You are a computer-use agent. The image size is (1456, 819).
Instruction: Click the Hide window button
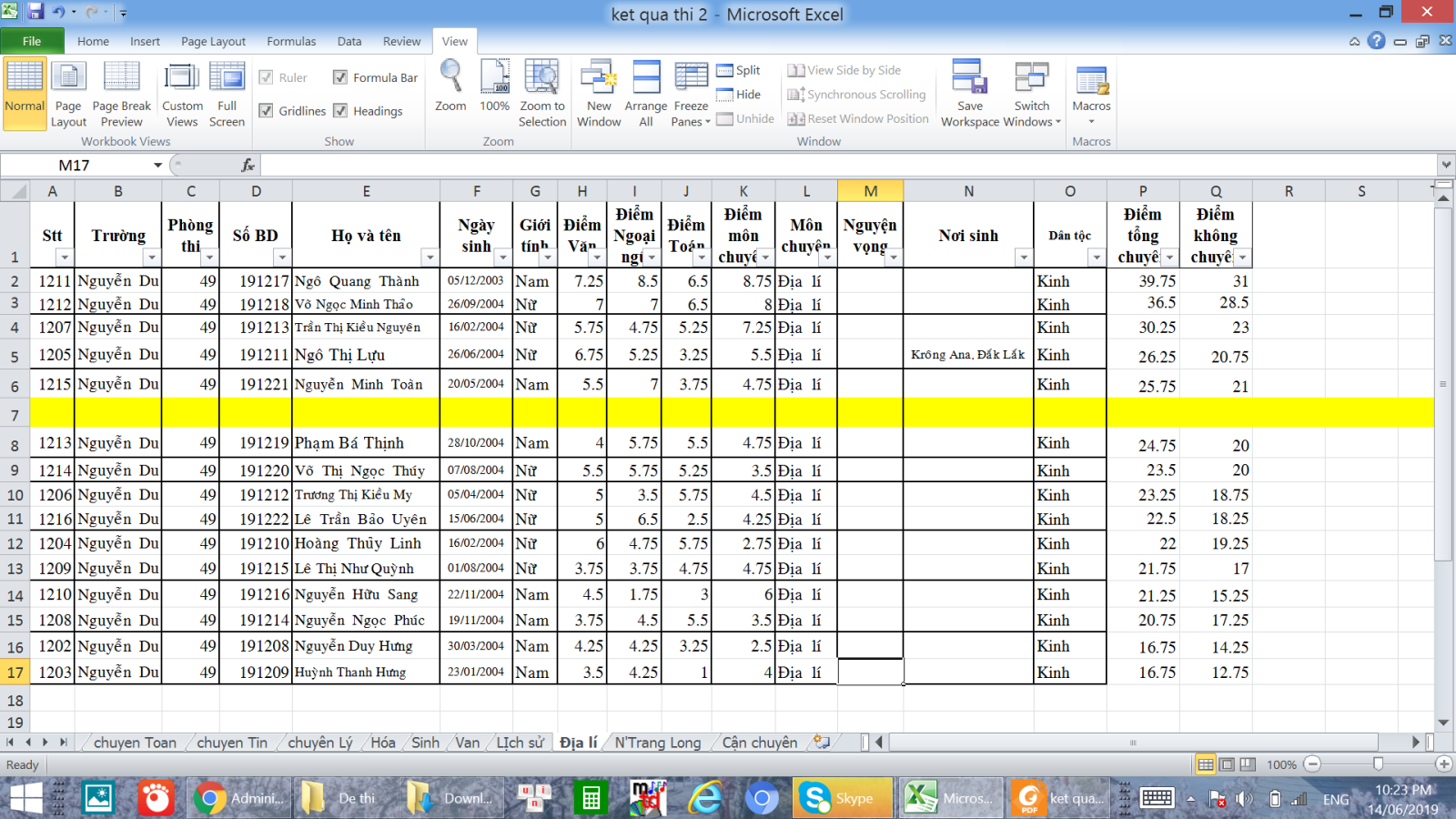click(x=738, y=95)
